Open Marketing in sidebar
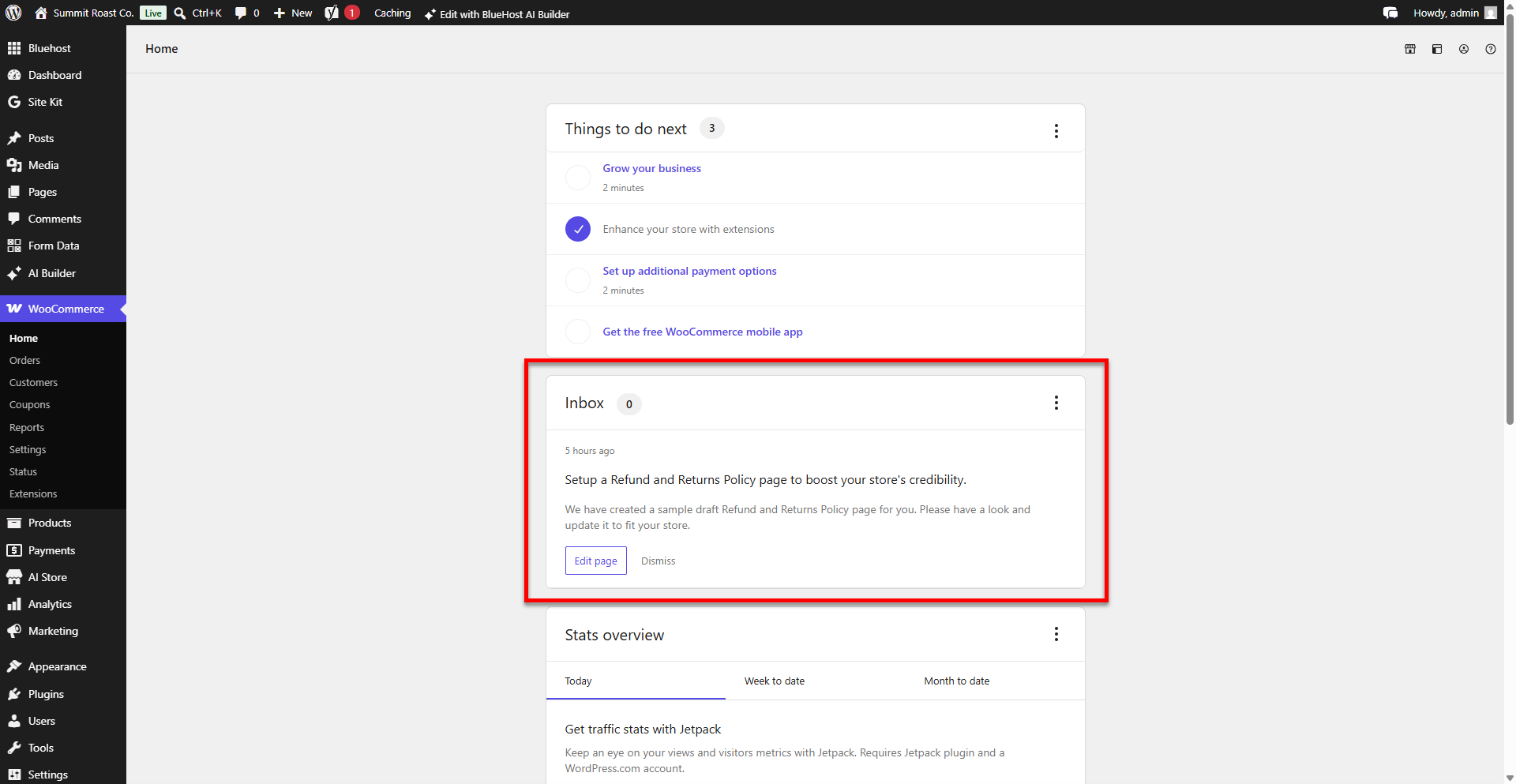 pyautogui.click(x=63, y=631)
